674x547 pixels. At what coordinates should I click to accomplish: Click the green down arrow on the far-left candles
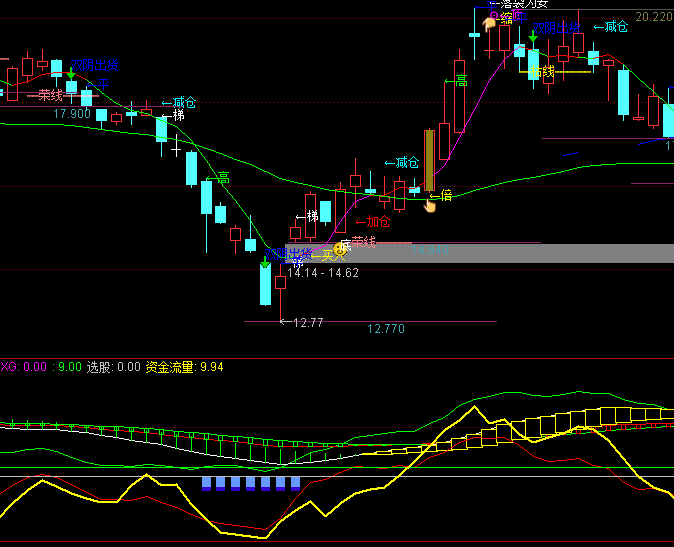pyautogui.click(x=71, y=74)
